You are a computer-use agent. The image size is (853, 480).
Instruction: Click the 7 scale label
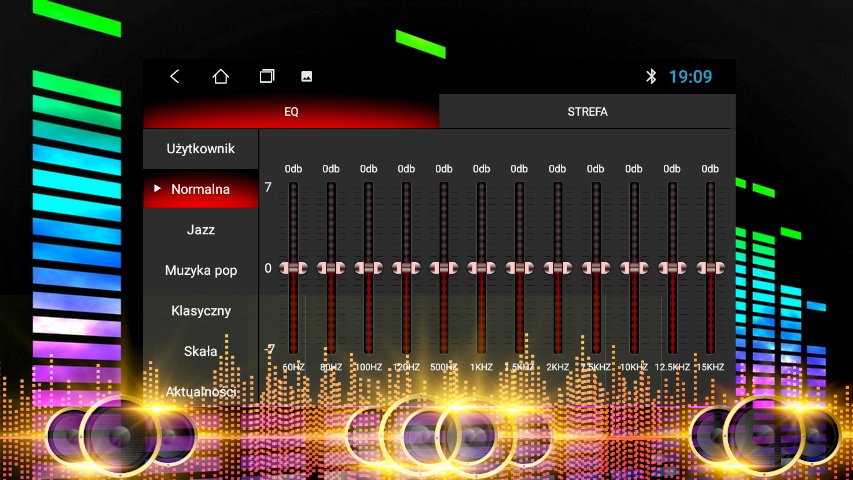[268, 187]
